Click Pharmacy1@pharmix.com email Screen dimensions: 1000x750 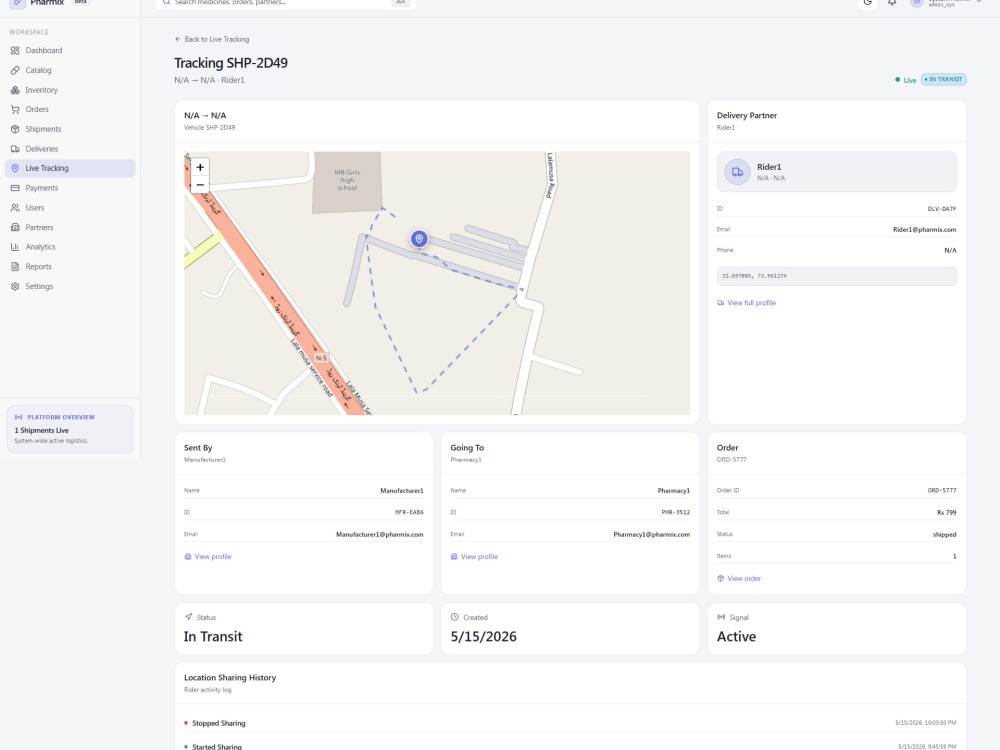[x=651, y=534]
